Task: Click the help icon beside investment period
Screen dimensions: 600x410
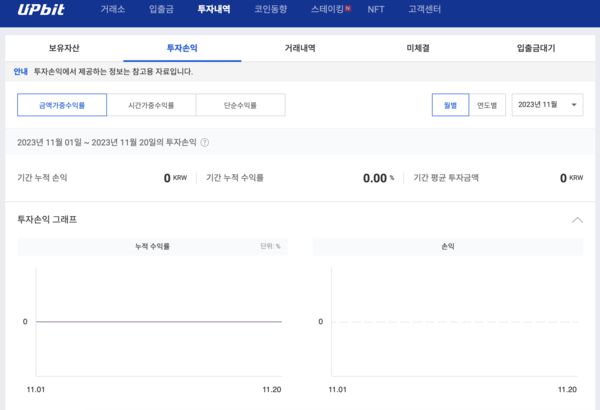Action: [205, 143]
